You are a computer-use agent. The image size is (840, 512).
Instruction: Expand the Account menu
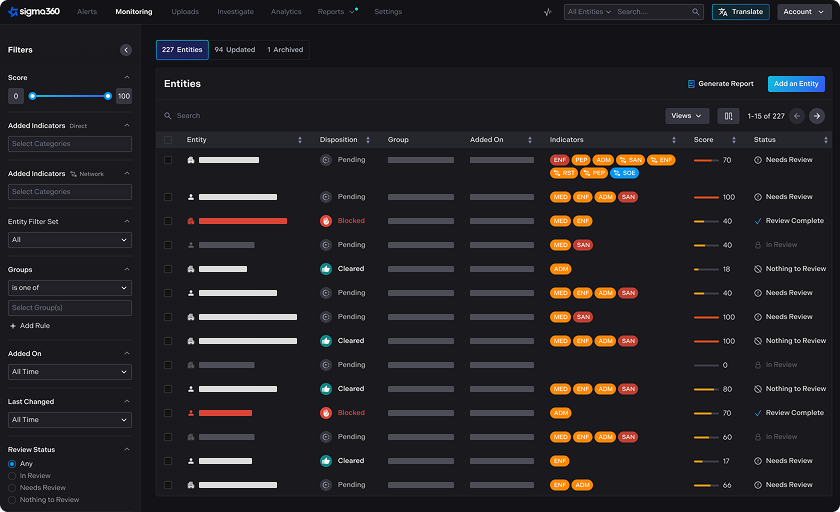point(803,12)
